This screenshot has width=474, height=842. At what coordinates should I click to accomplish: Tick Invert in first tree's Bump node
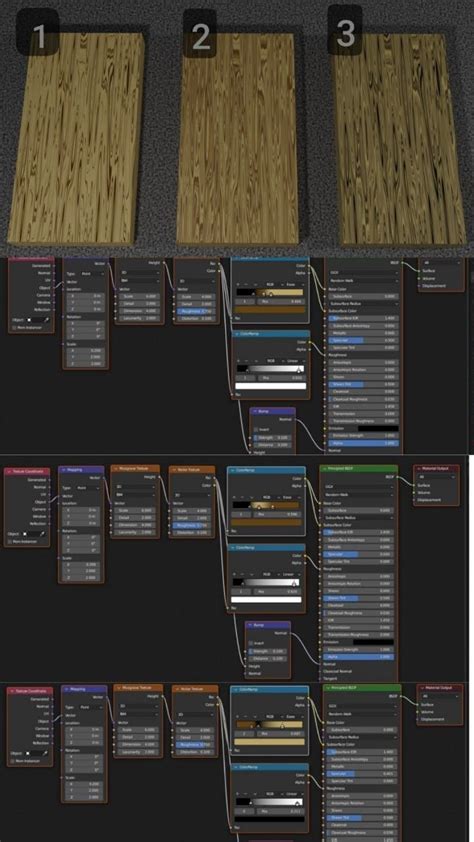tap(256, 430)
